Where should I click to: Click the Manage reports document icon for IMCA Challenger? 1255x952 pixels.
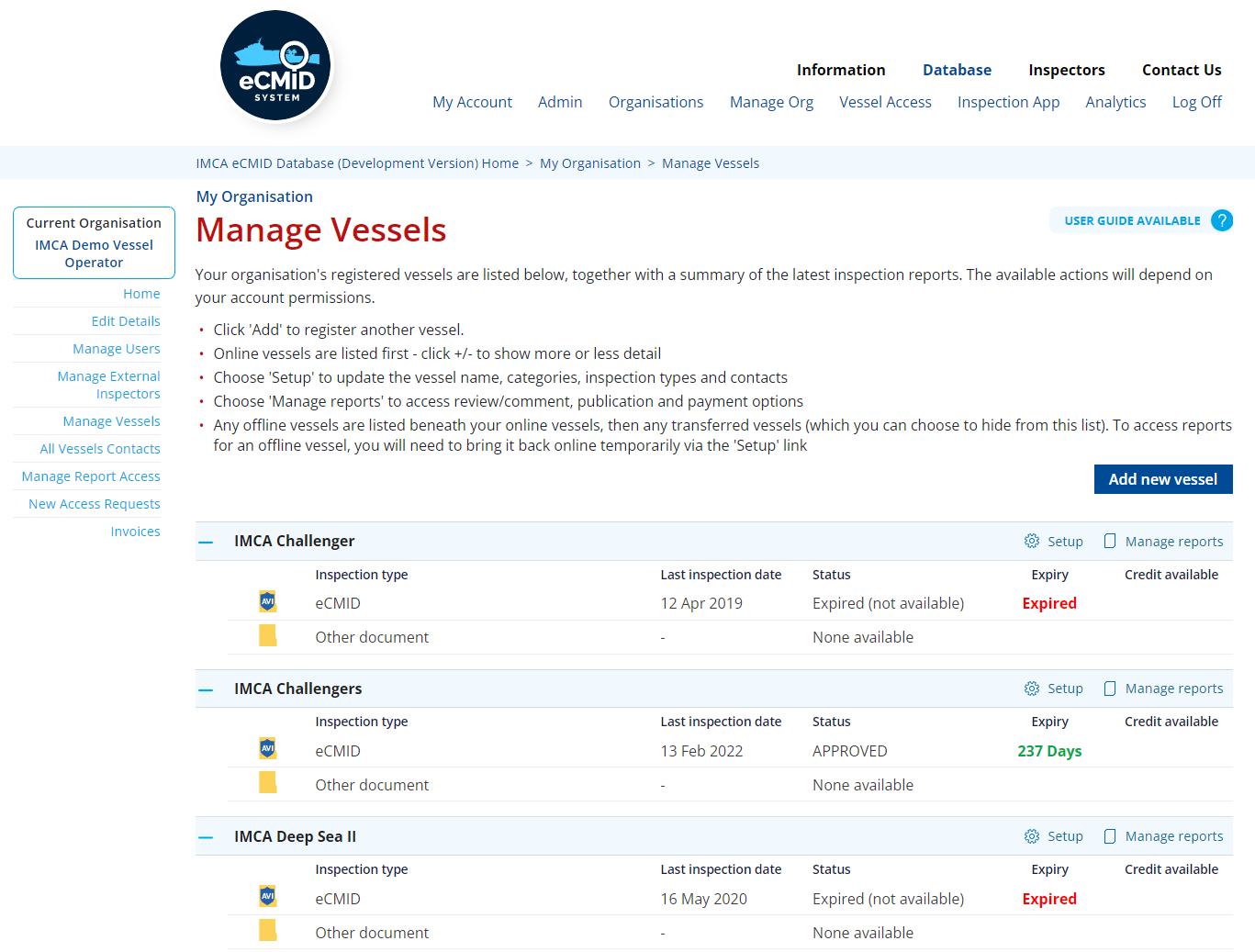(1110, 541)
